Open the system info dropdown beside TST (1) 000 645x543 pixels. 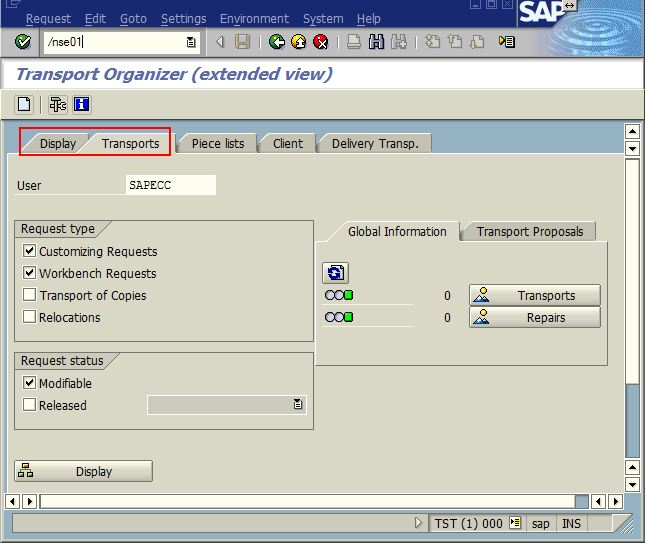[515, 523]
